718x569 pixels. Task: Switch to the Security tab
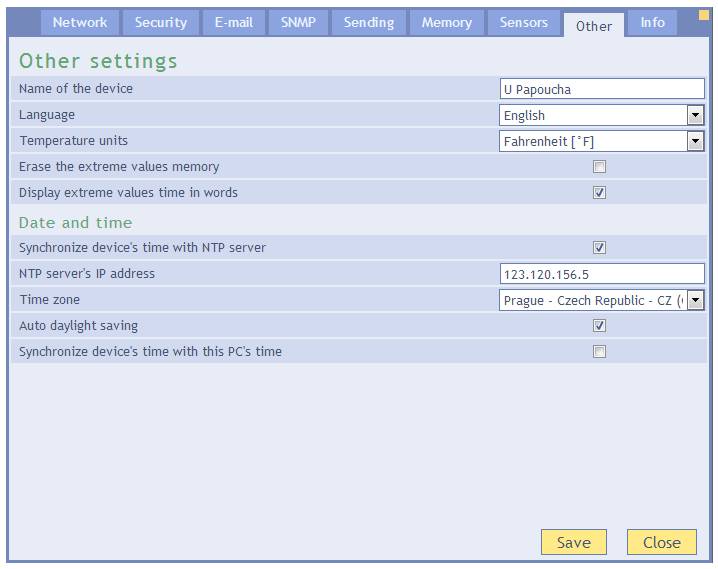click(161, 23)
